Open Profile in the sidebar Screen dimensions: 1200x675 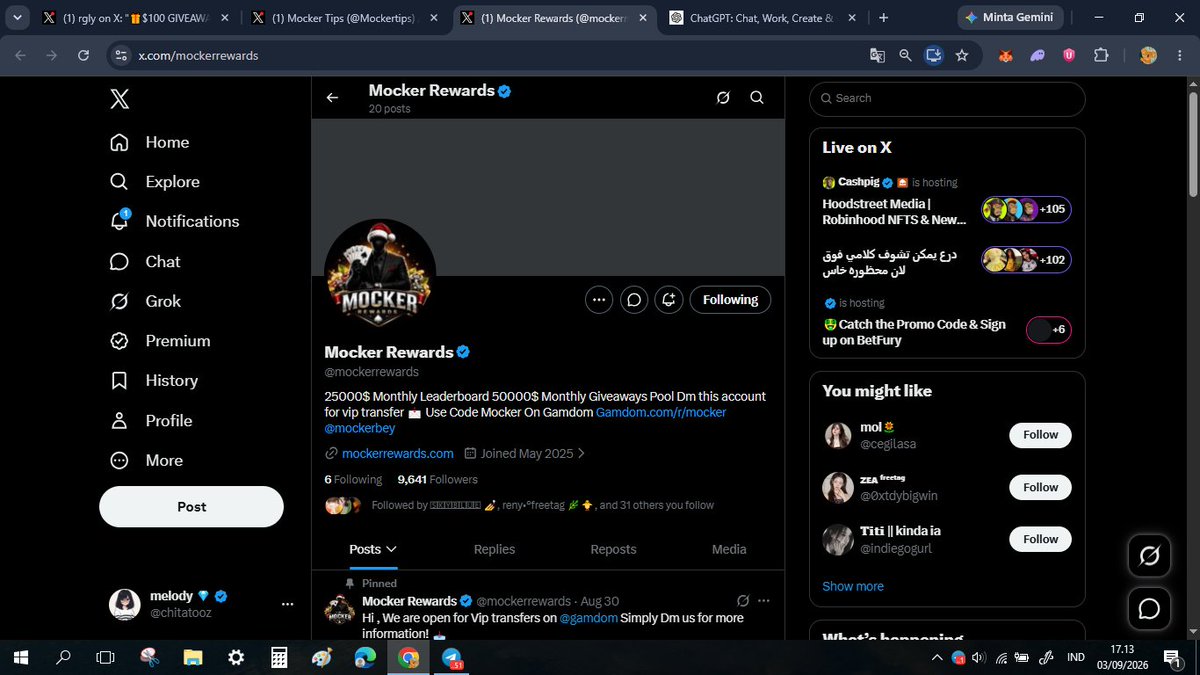pos(151,420)
